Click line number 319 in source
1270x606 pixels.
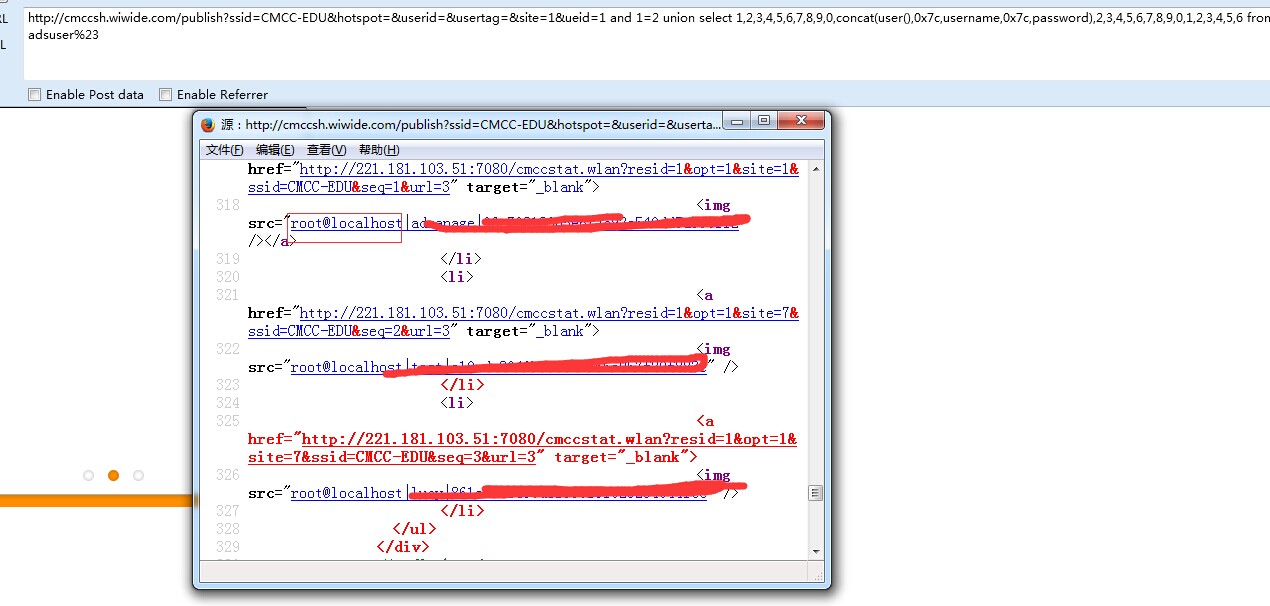click(226, 259)
